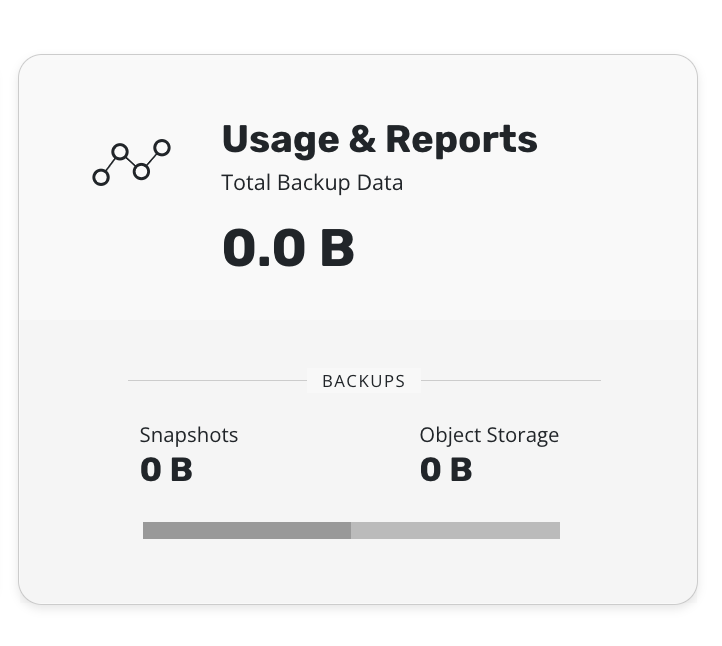722x646 pixels.
Task: Click the top-right node of the graph icon
Action: 162,148
